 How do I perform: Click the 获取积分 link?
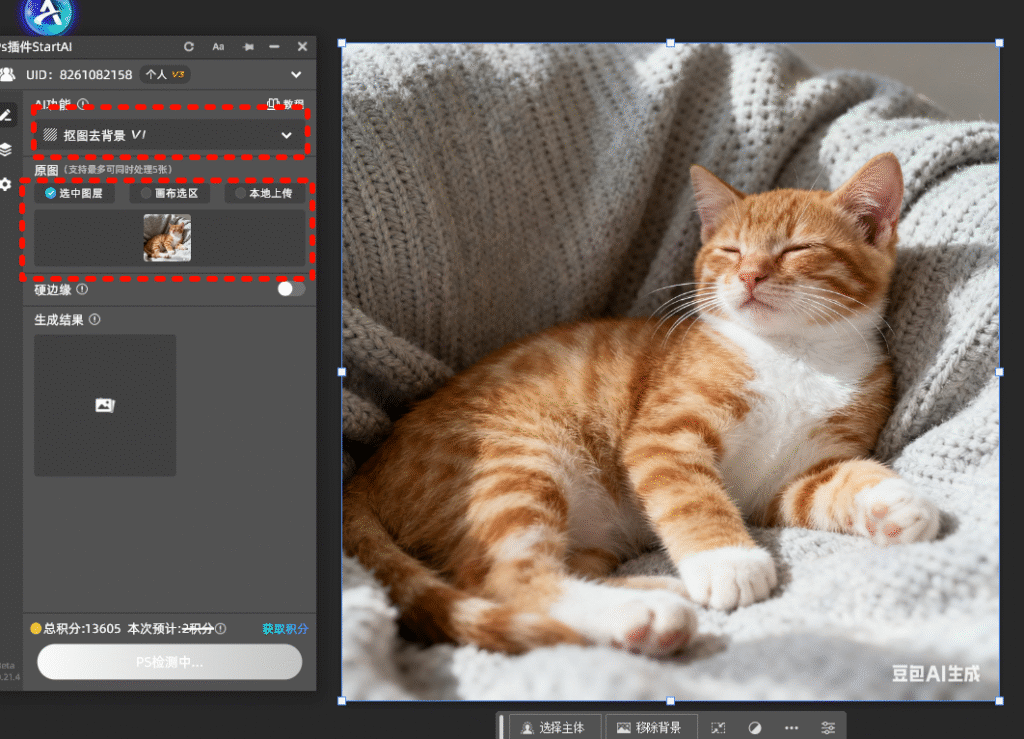[x=285, y=629]
